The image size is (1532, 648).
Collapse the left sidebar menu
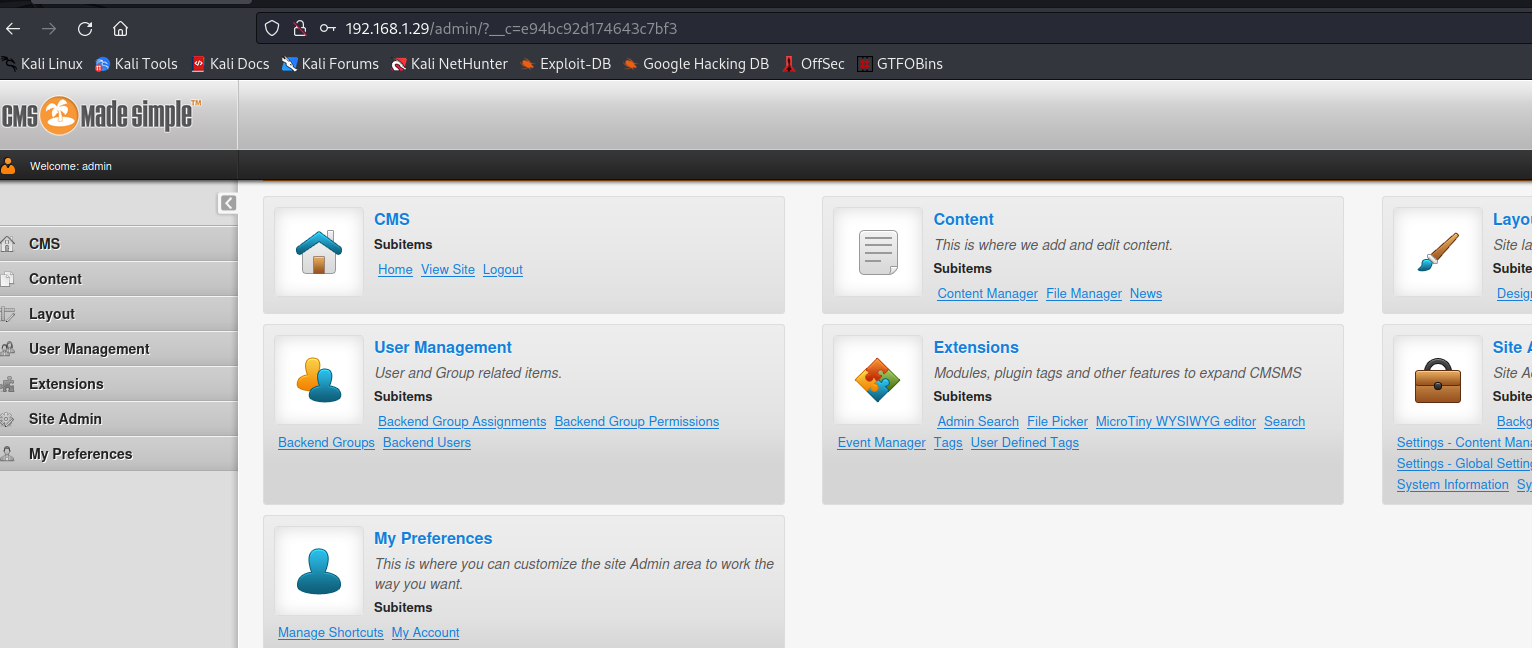(x=228, y=204)
